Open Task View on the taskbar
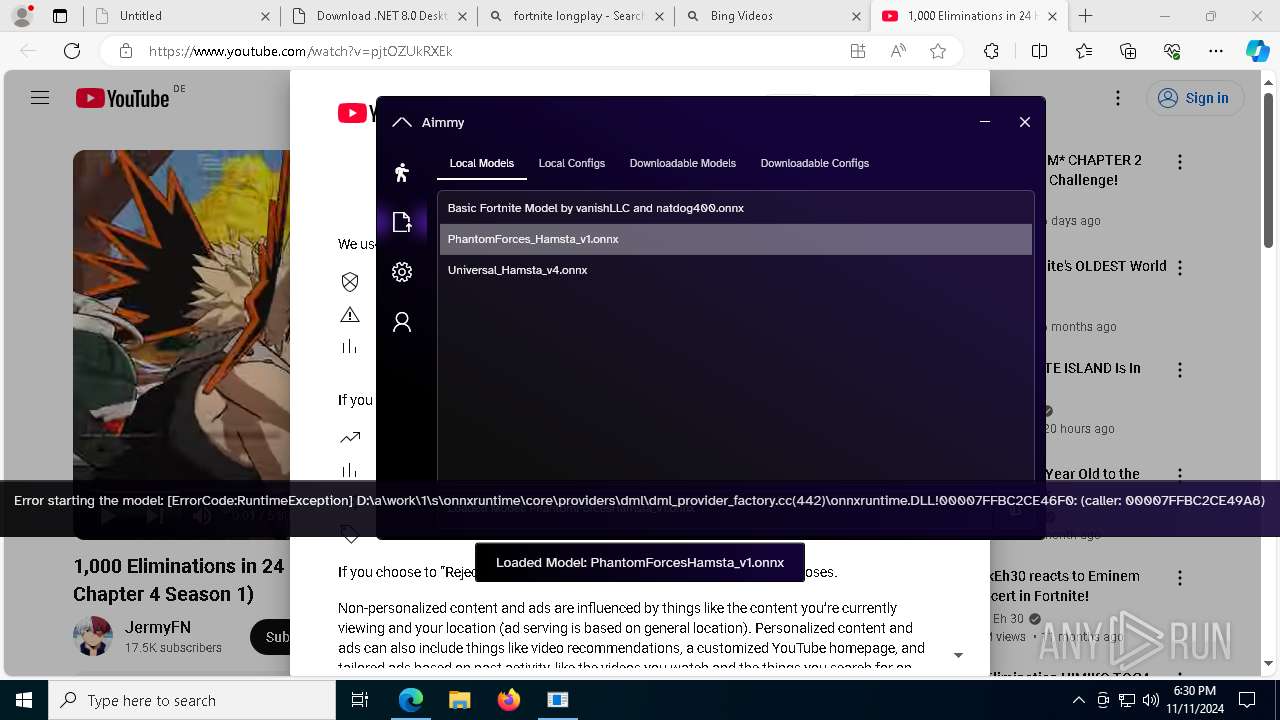 pyautogui.click(x=360, y=700)
